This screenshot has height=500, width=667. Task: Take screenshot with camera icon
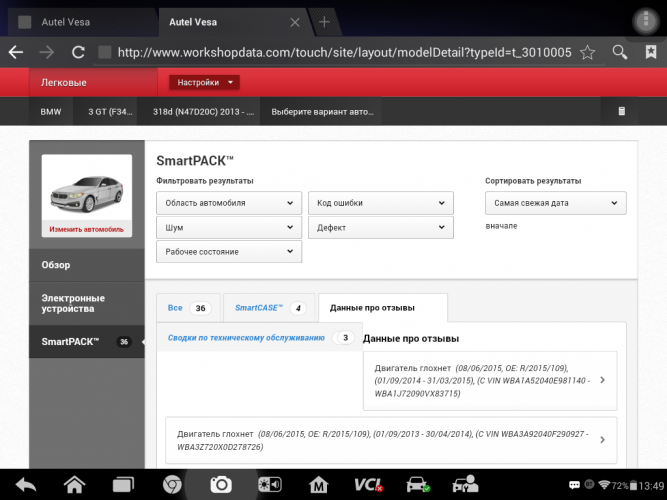221,484
